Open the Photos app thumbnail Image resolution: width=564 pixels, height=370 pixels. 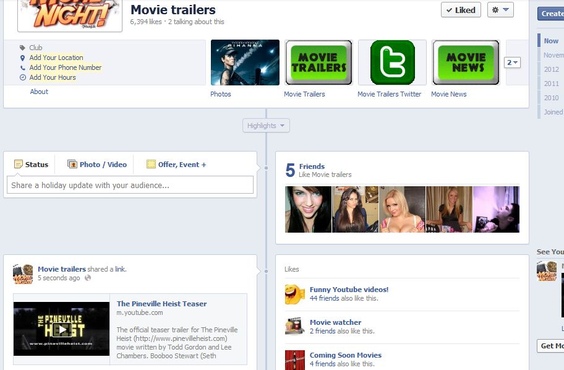coord(245,63)
